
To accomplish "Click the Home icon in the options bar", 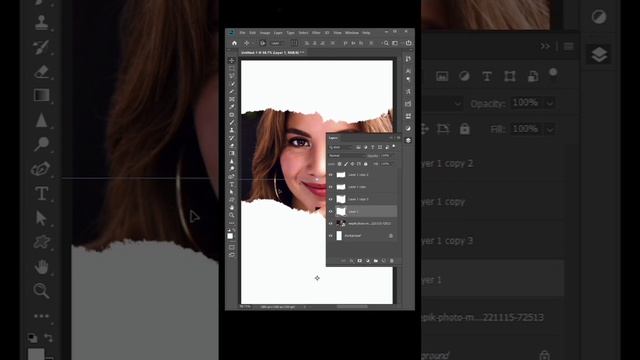I will point(234,43).
